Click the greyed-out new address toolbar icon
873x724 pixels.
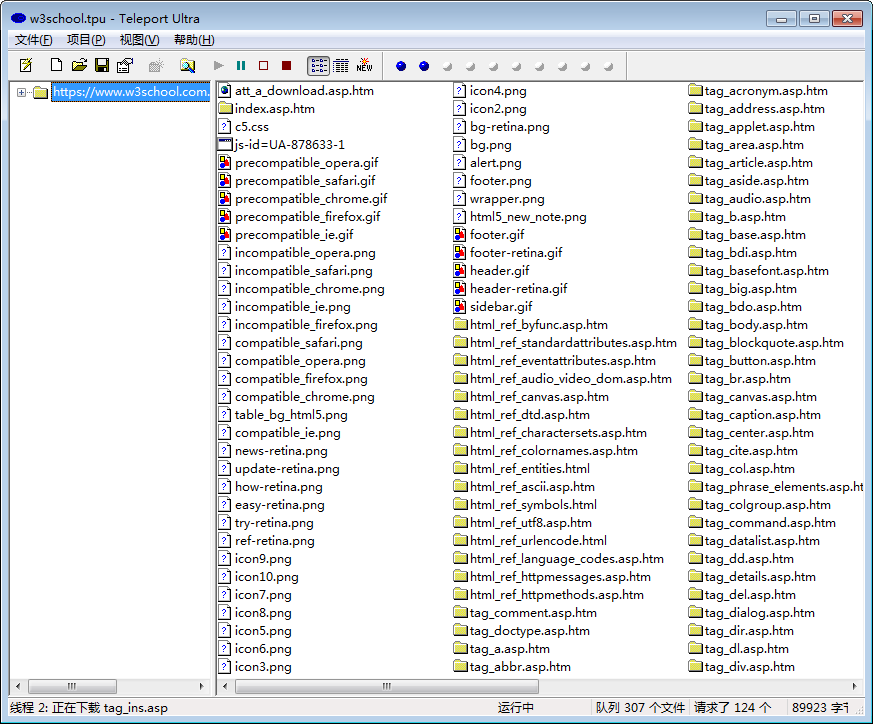(x=156, y=66)
